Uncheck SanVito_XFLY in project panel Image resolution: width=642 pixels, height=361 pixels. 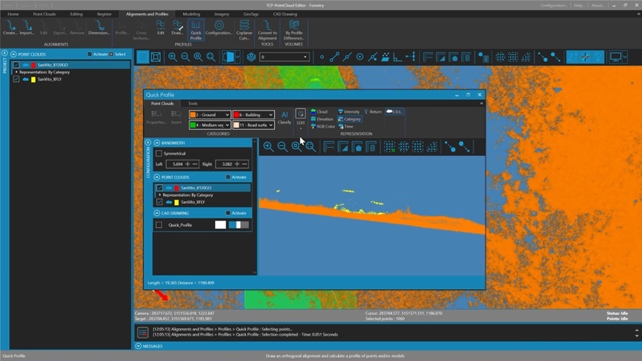tap(16, 79)
